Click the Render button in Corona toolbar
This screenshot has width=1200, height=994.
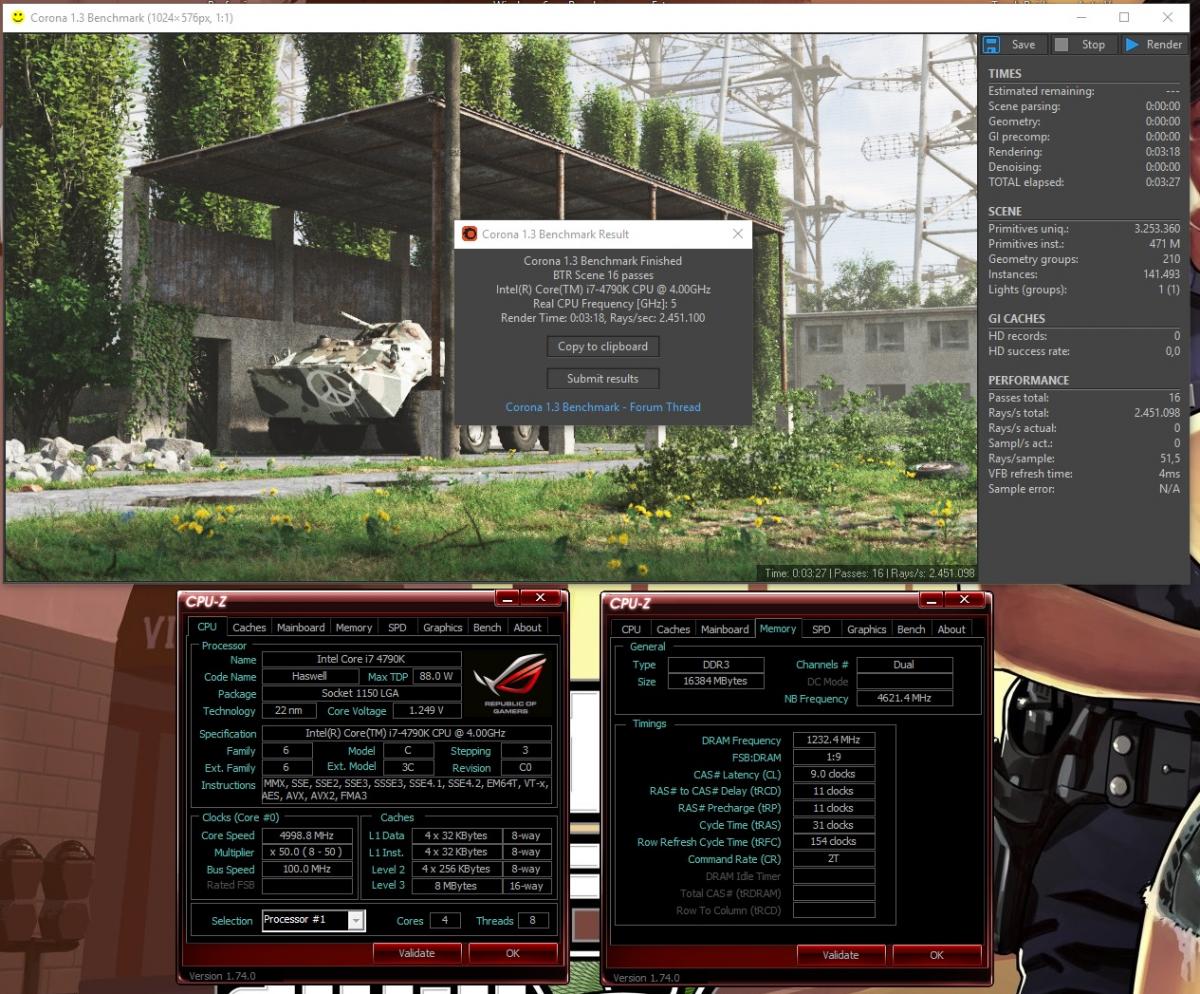pyautogui.click(x=1153, y=45)
